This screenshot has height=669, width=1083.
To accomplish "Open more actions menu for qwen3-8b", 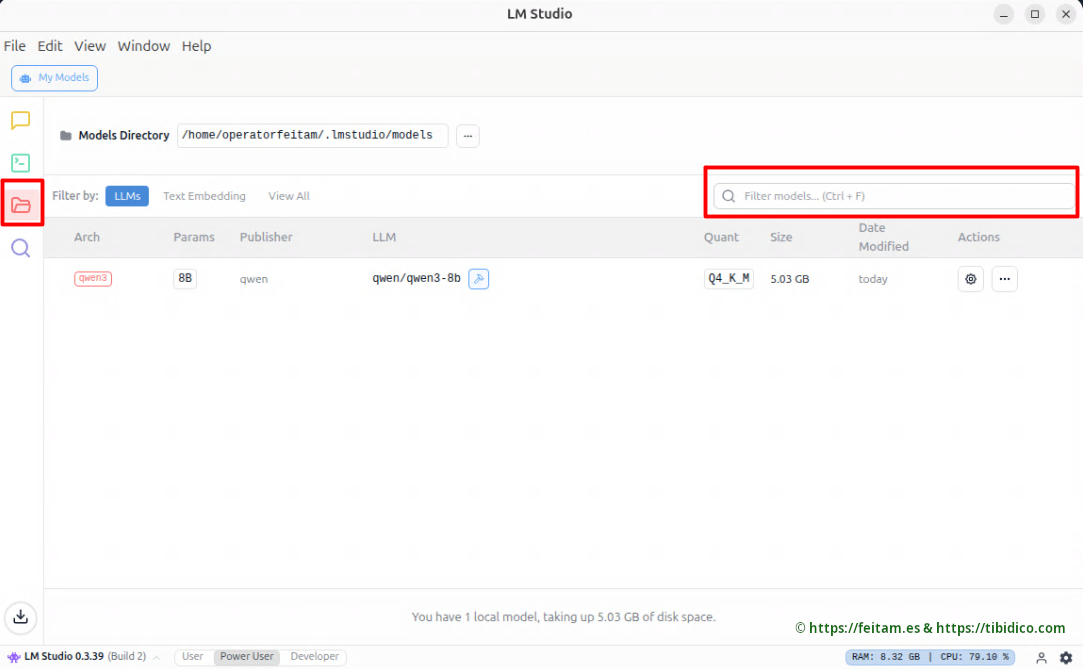I will click(1004, 279).
